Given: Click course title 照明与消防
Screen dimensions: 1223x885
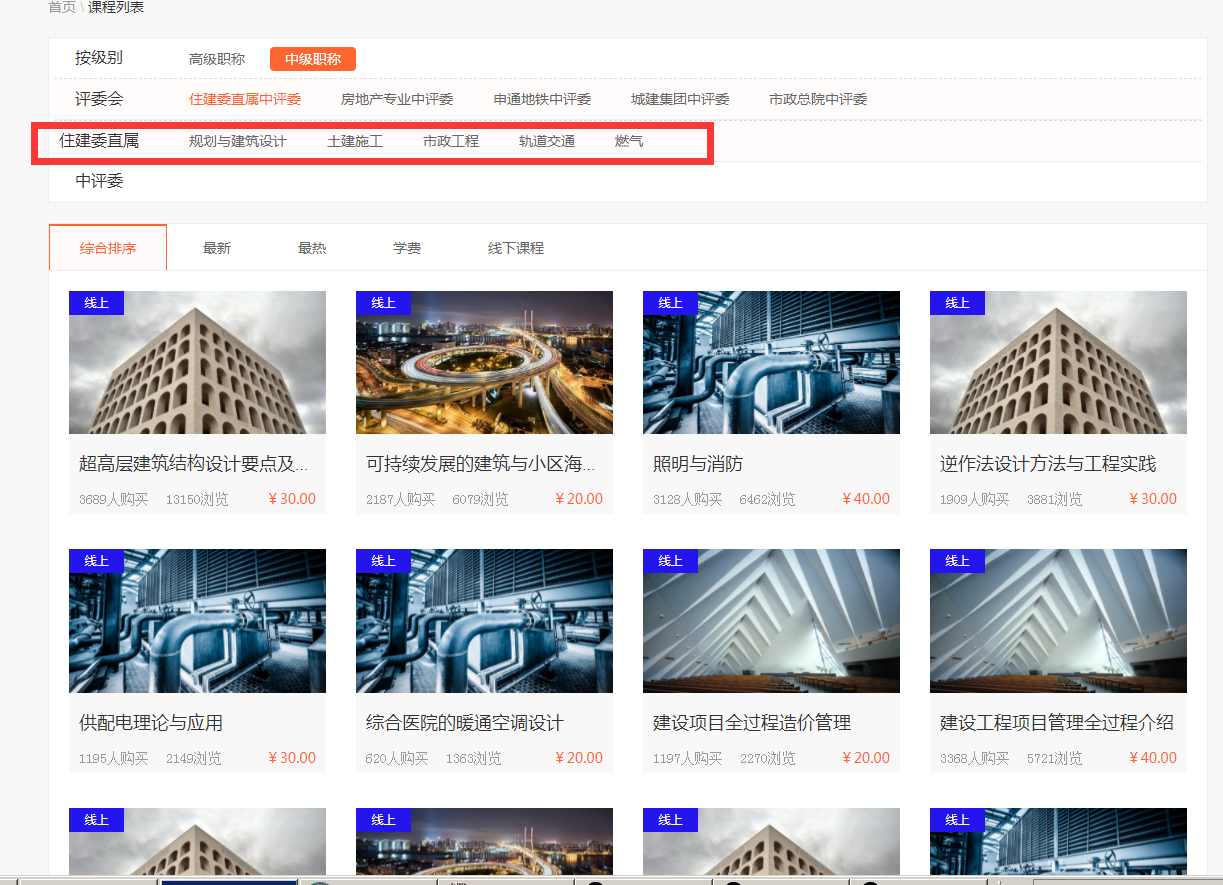Looking at the screenshot, I should (698, 464).
